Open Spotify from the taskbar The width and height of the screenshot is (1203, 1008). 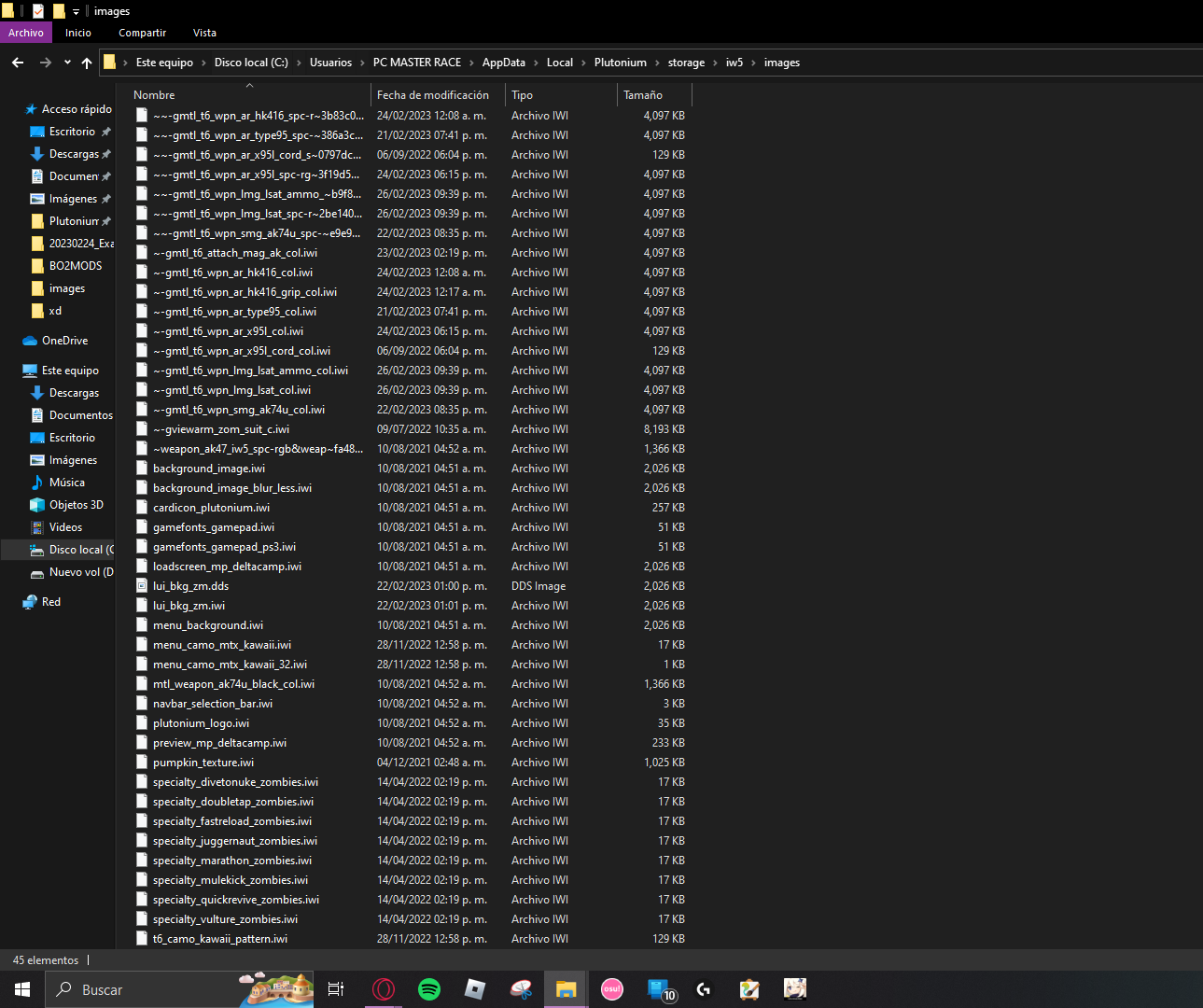tap(429, 989)
